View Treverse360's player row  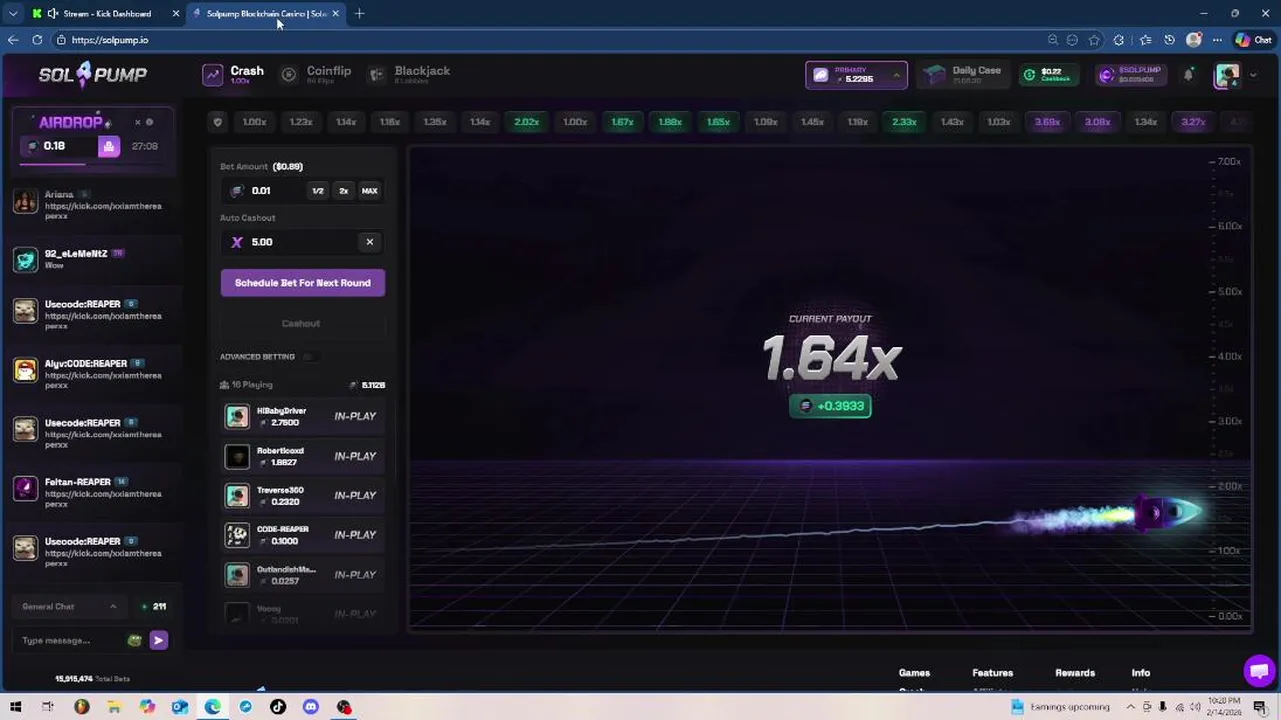pyautogui.click(x=303, y=495)
